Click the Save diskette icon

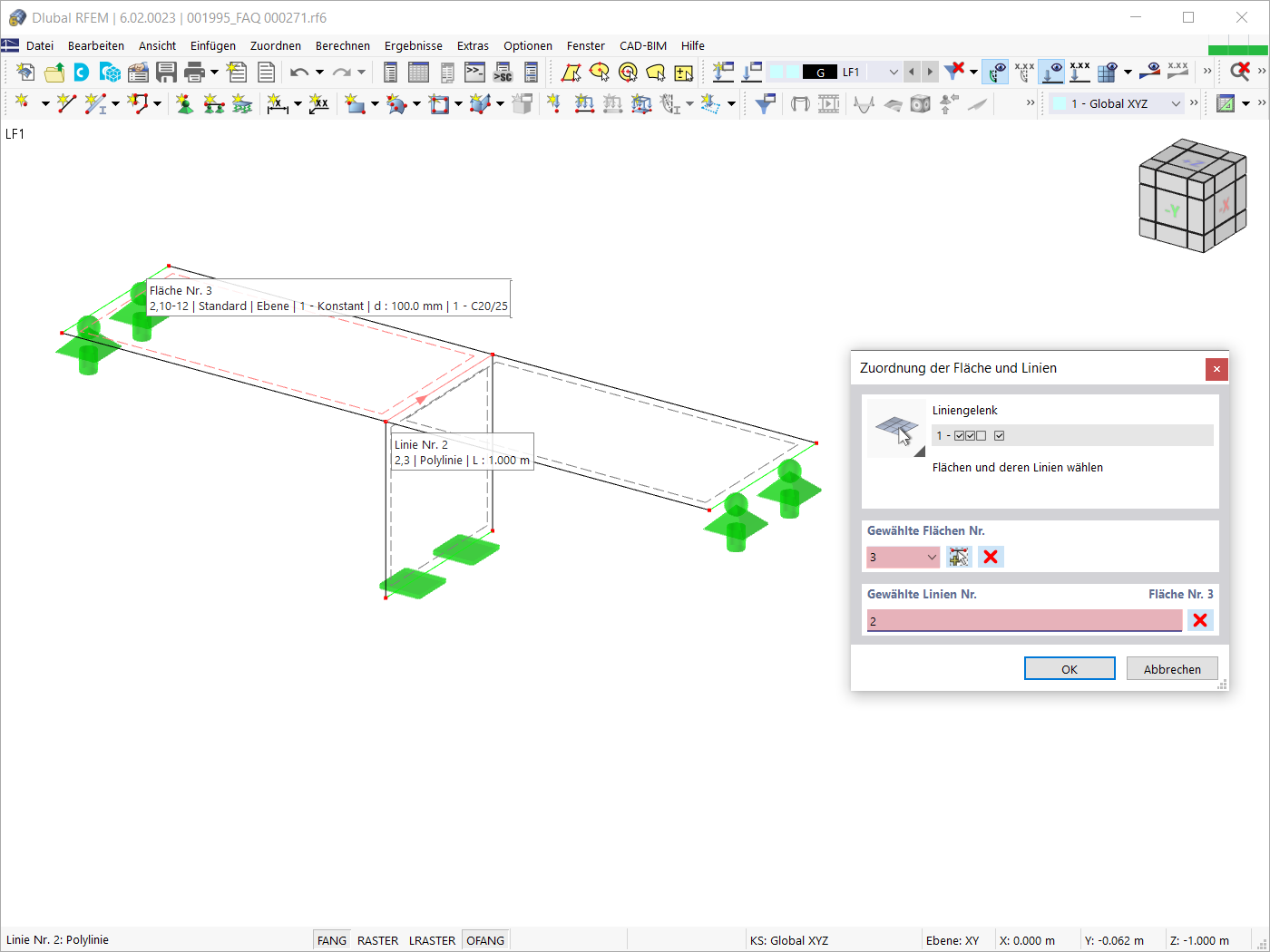coord(166,72)
